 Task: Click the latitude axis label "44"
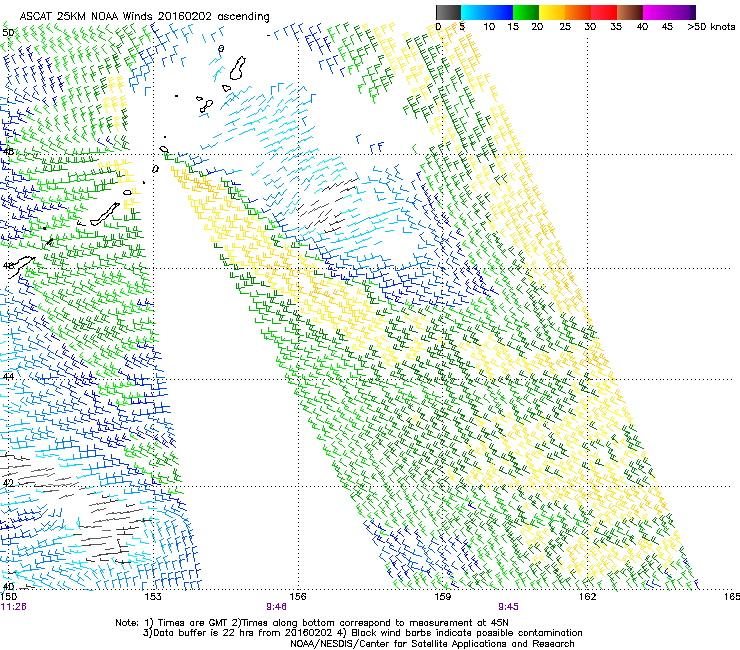tap(8, 377)
